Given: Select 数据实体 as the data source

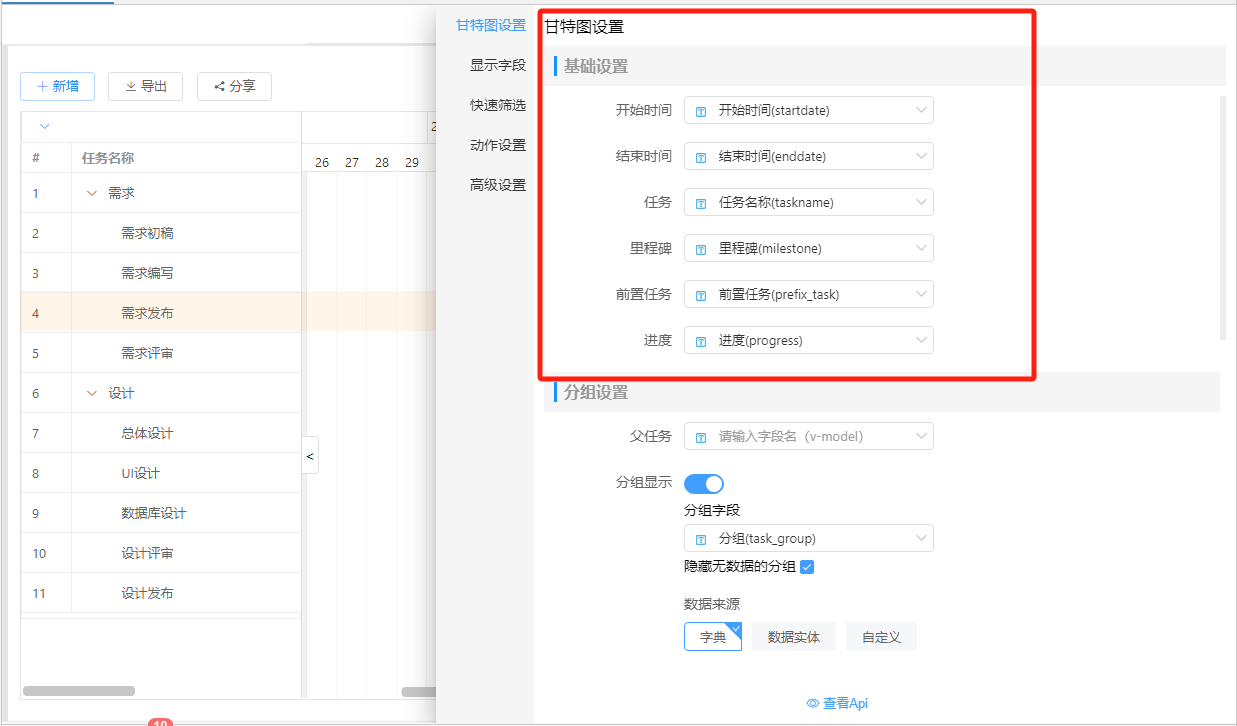Looking at the screenshot, I should pyautogui.click(x=793, y=637).
